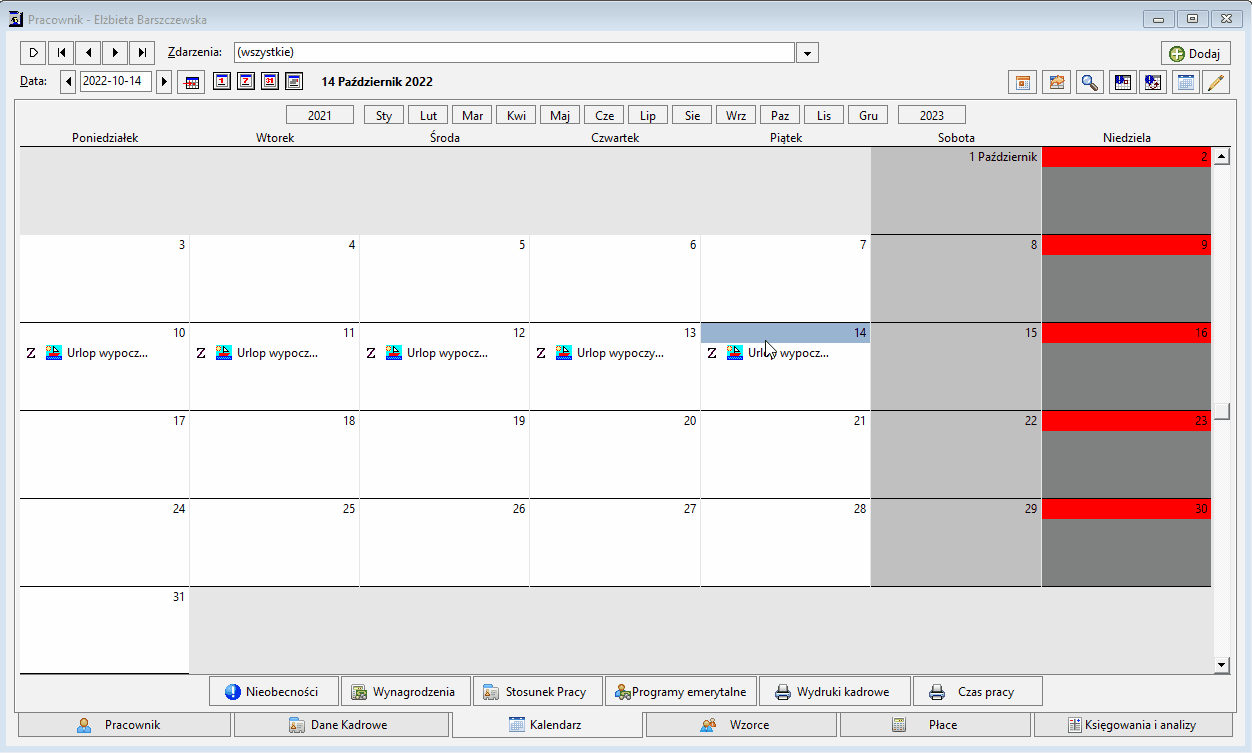Switch to single day view icon
Screen dimensions: 1252x753
point(222,81)
